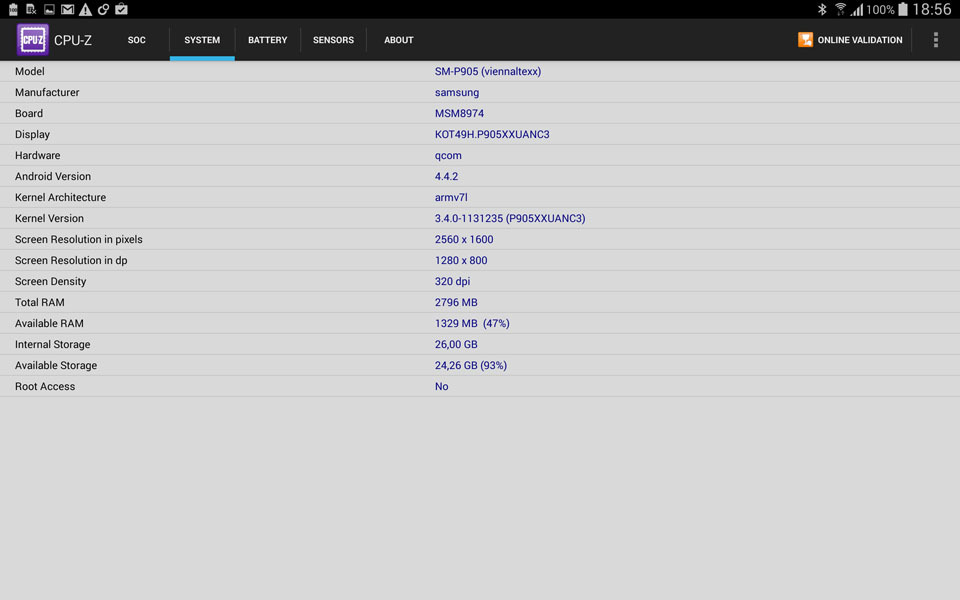Tap the Screen Density value 320 dpi

point(452,282)
